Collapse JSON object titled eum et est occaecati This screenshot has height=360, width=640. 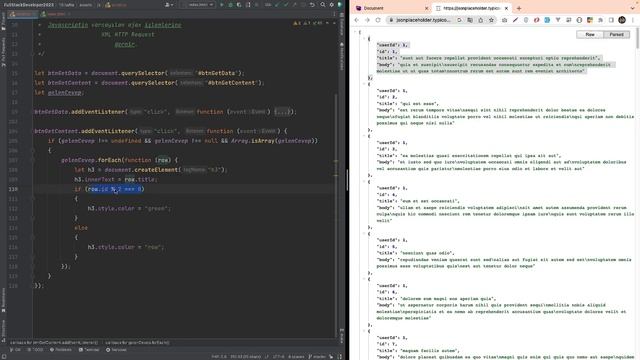[364, 182]
